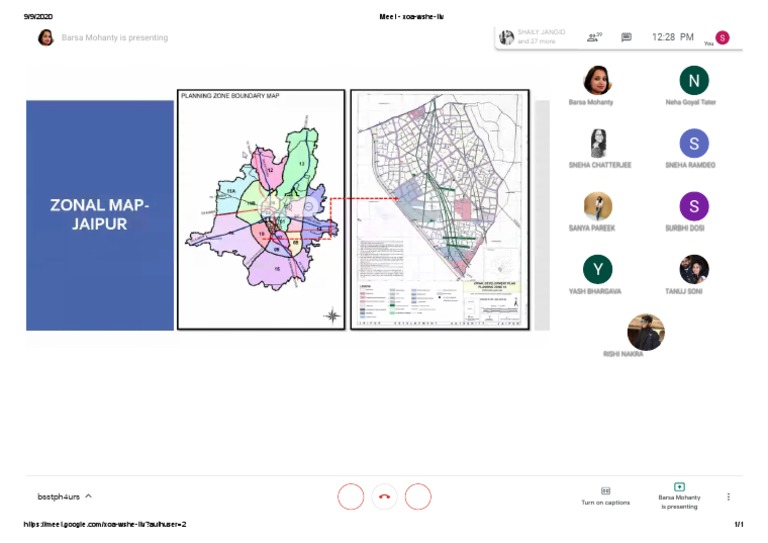Click the red hang-up call button

[x=384, y=496]
